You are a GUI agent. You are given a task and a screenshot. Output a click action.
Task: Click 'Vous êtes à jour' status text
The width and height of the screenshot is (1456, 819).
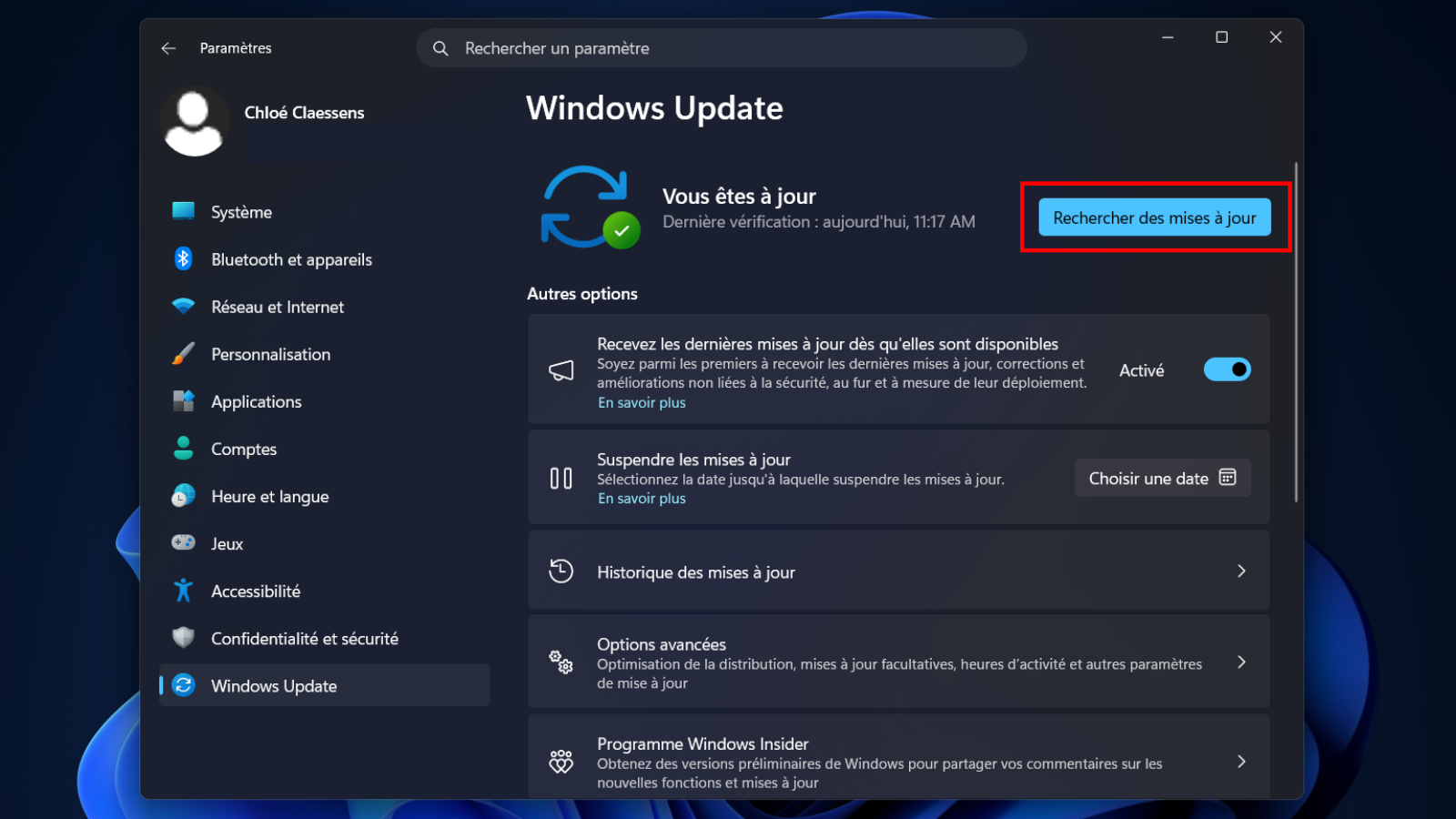(x=739, y=197)
